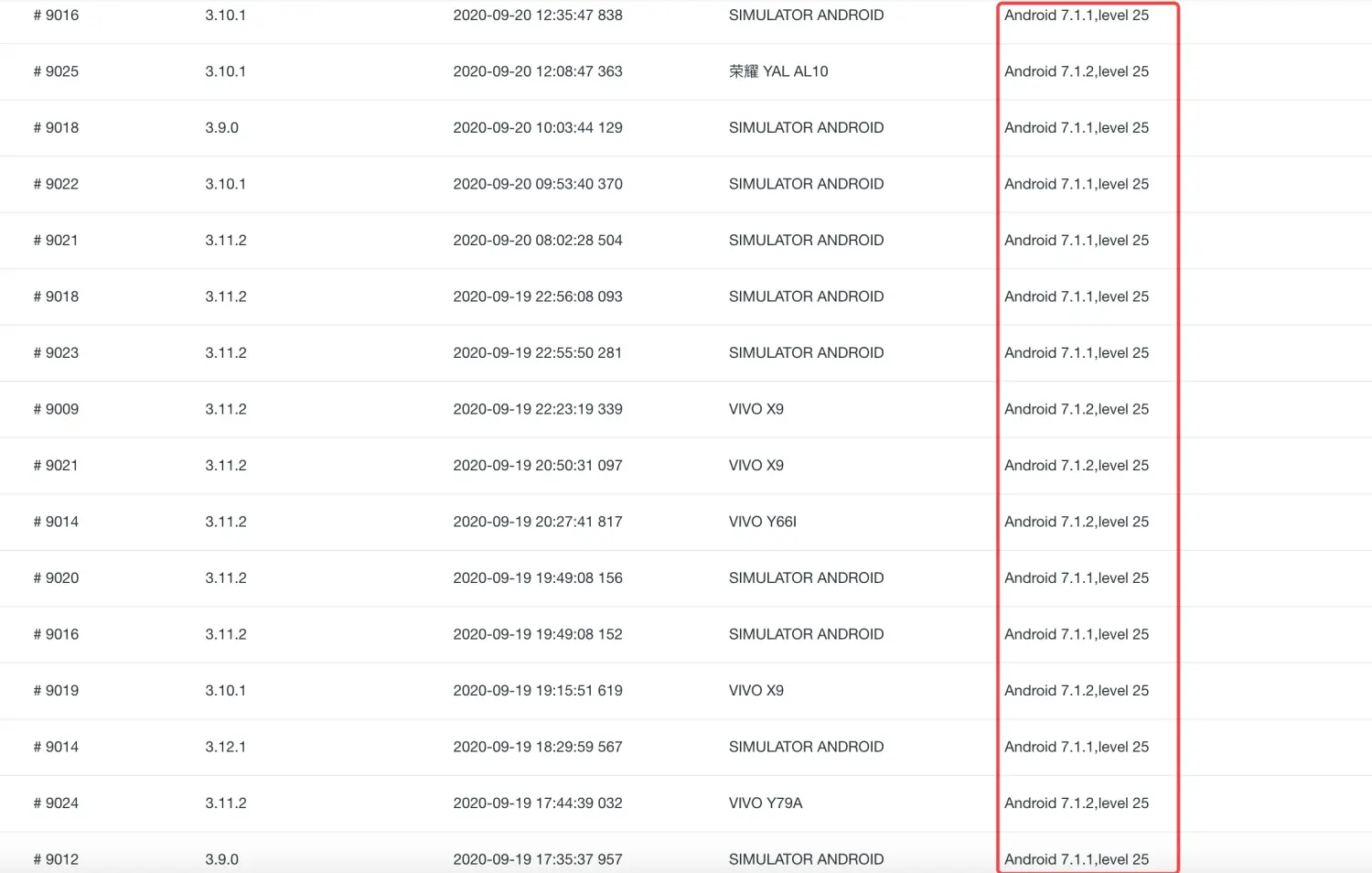The height and width of the screenshot is (873, 1372).
Task: Click SIMULATOR ANDROID in the # 9022 row
Action: [806, 184]
